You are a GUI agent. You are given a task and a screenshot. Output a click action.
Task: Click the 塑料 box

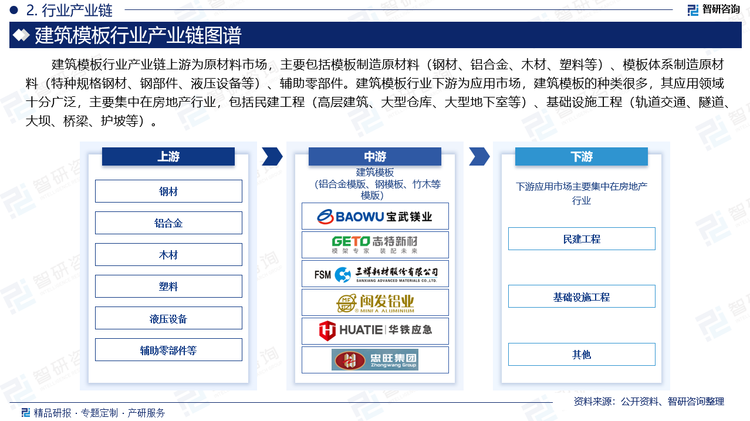click(168, 287)
